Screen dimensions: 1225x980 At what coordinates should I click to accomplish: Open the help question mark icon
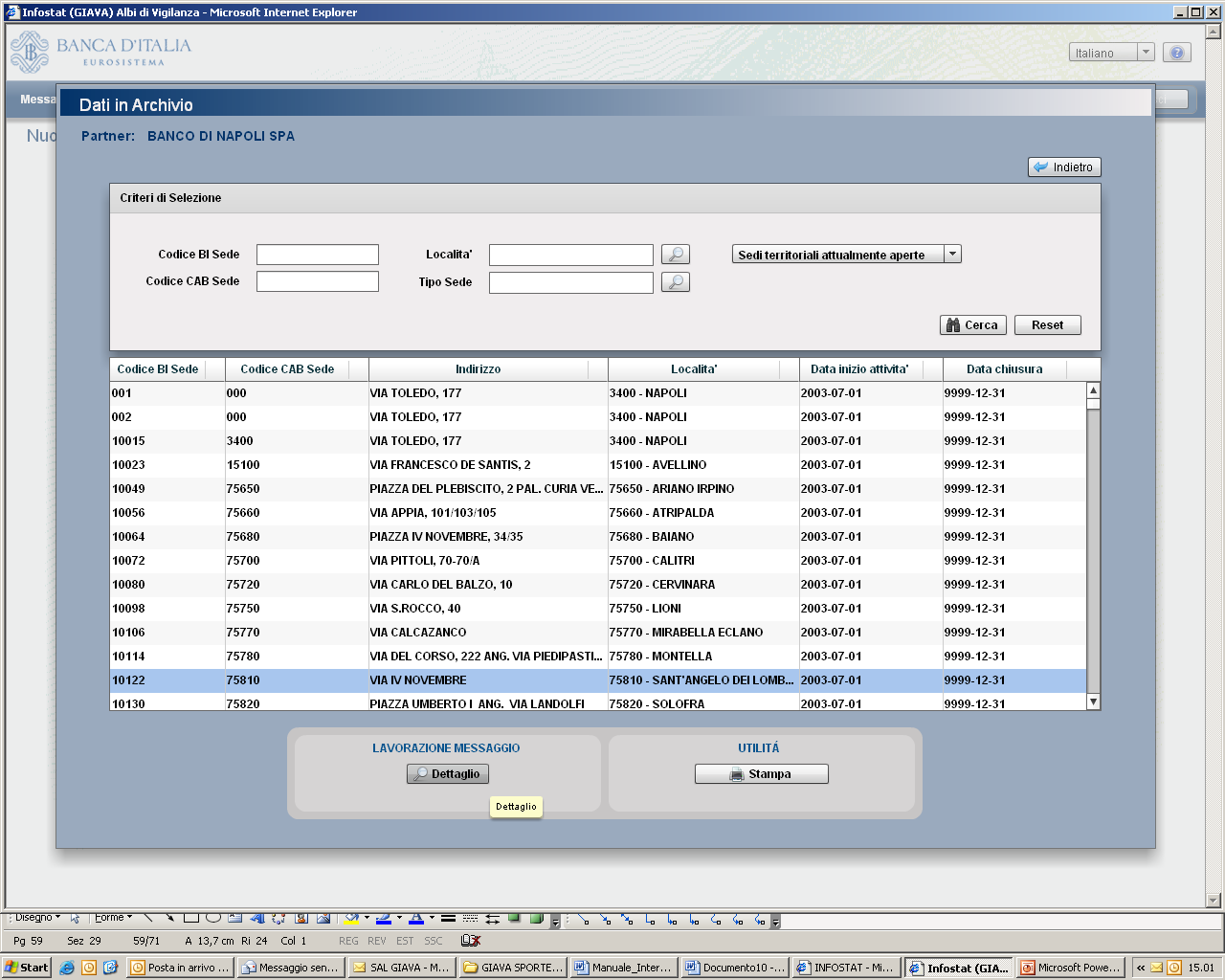[x=1177, y=53]
